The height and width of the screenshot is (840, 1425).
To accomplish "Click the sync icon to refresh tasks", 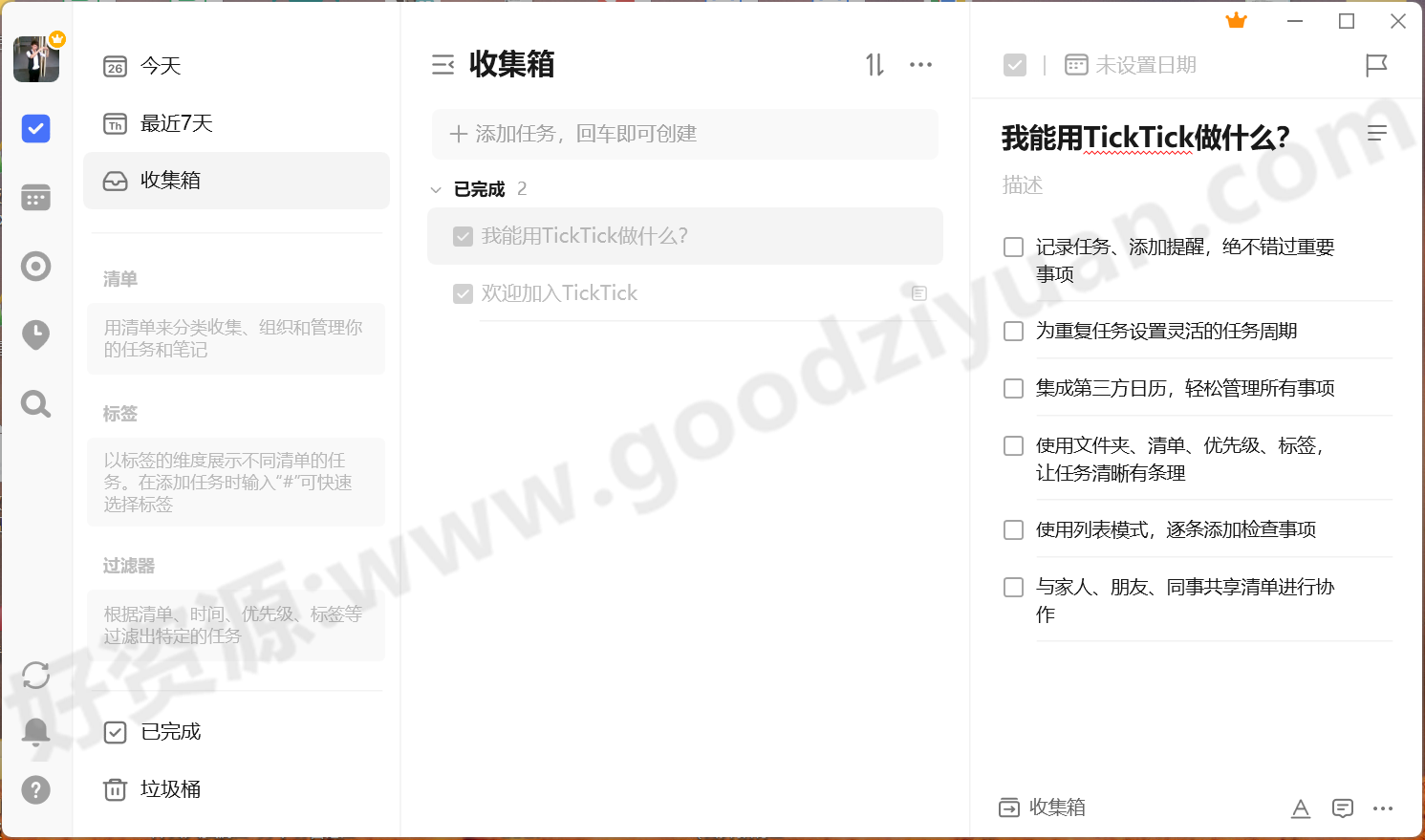I will [35, 675].
